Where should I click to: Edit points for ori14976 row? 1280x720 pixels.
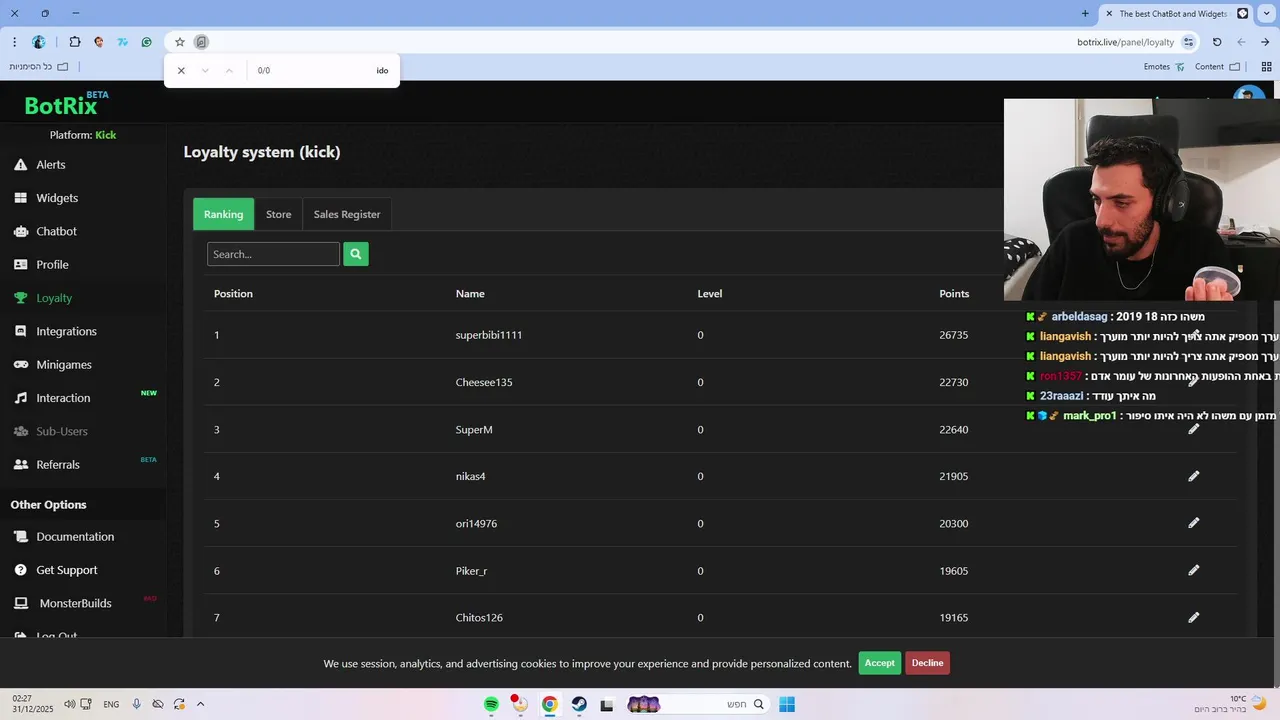1193,523
